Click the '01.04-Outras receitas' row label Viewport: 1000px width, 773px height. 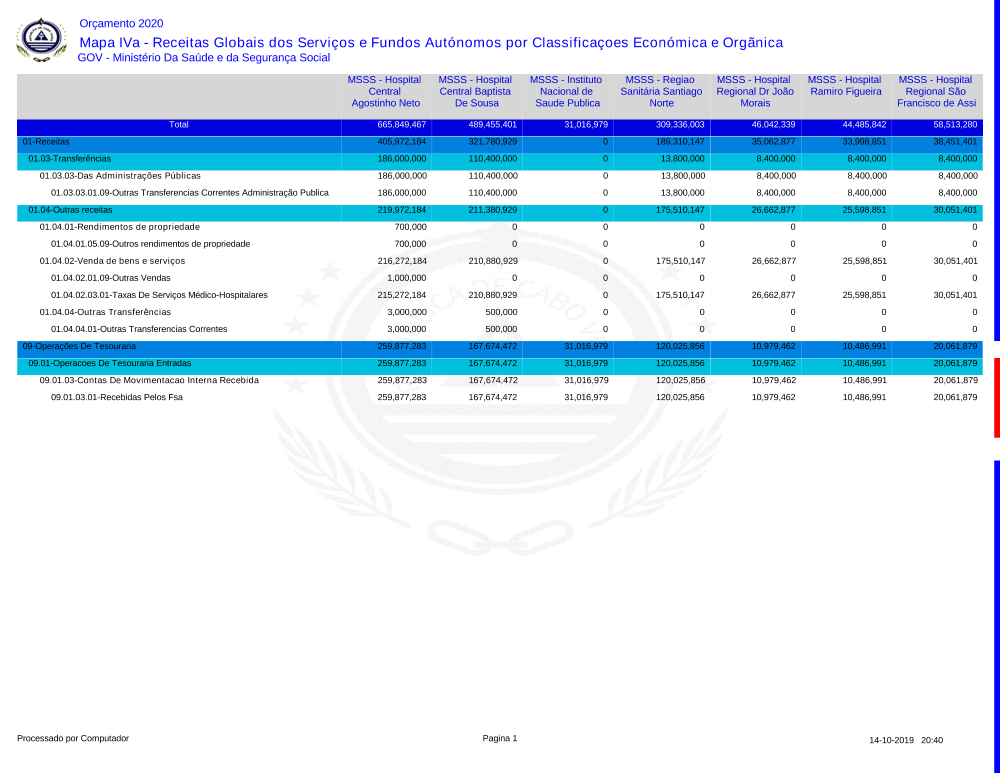point(70,210)
